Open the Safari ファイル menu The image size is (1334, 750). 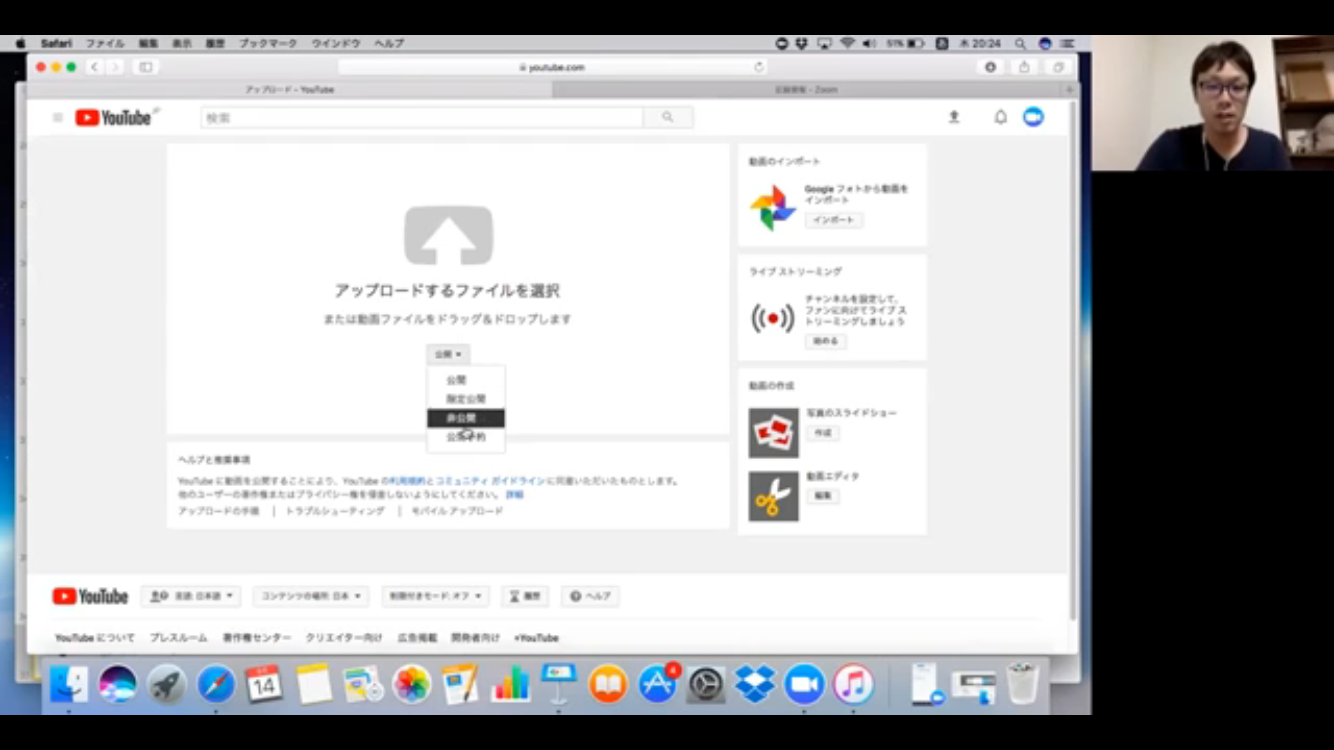coord(105,44)
